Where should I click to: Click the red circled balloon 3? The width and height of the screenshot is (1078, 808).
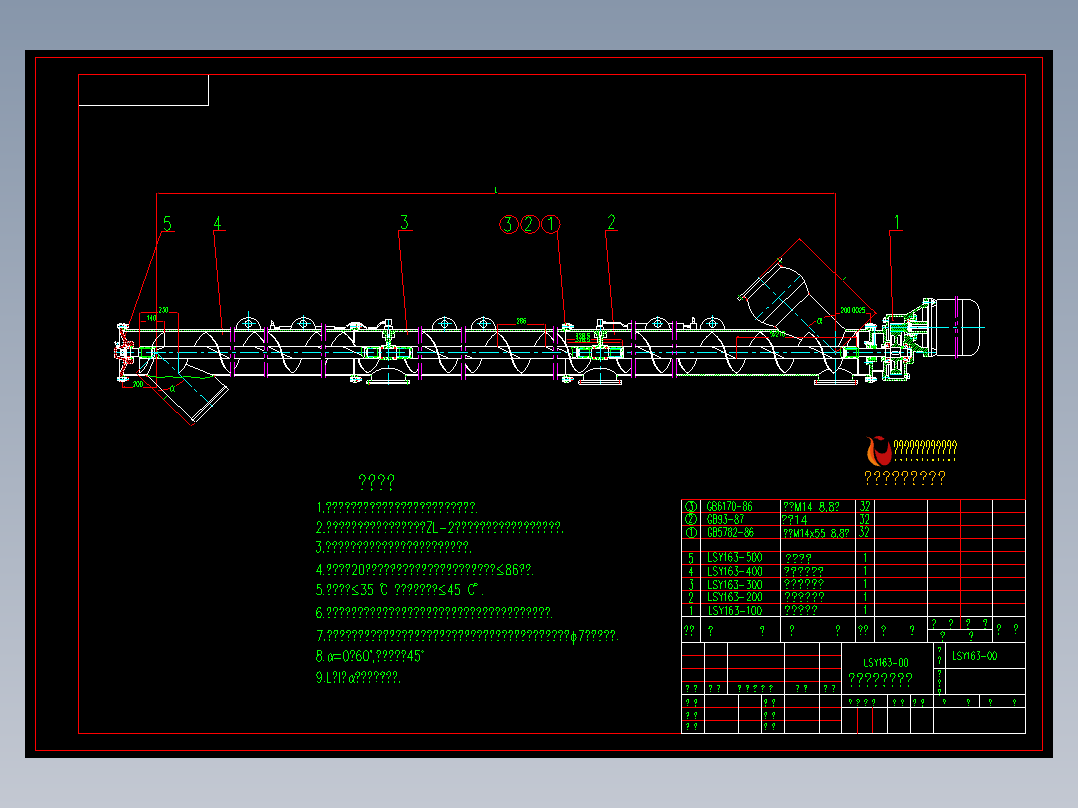508,224
